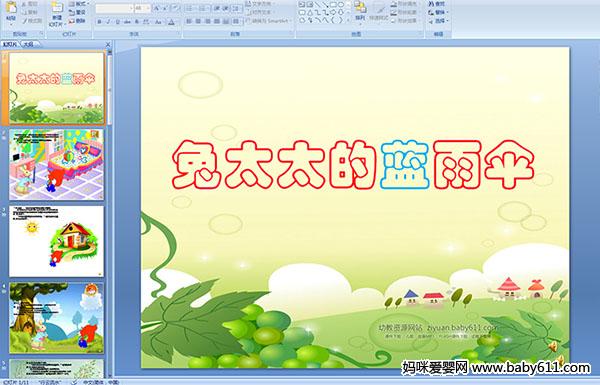This screenshot has width=600, height=385.
Task: Toggle Justify text alignment
Action: 217,21
